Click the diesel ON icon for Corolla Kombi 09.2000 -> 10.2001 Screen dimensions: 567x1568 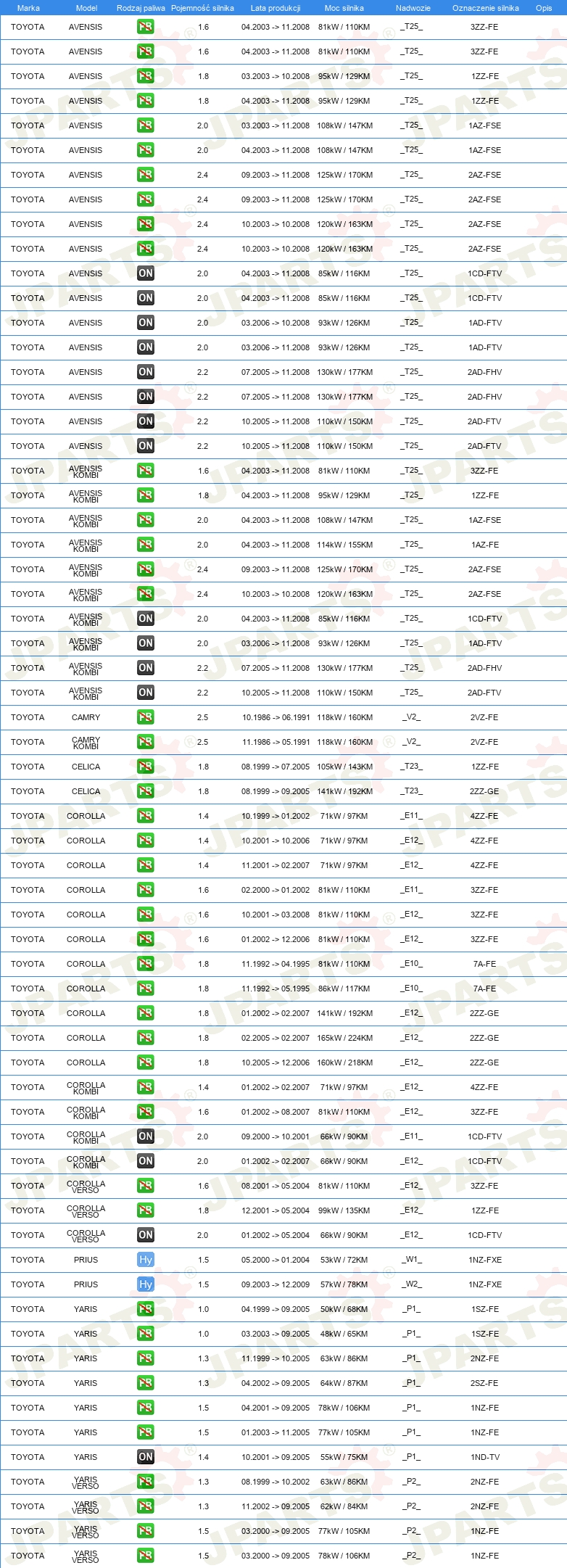click(146, 1136)
